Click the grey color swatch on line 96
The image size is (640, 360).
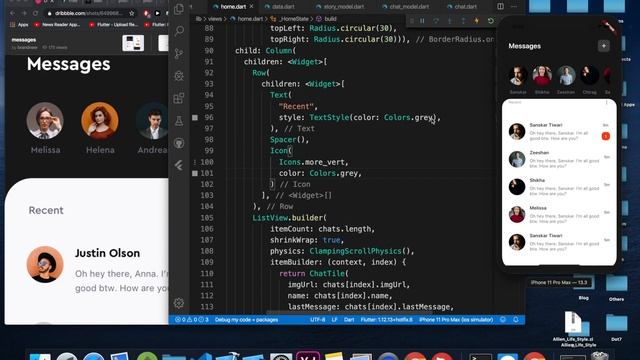(195, 118)
